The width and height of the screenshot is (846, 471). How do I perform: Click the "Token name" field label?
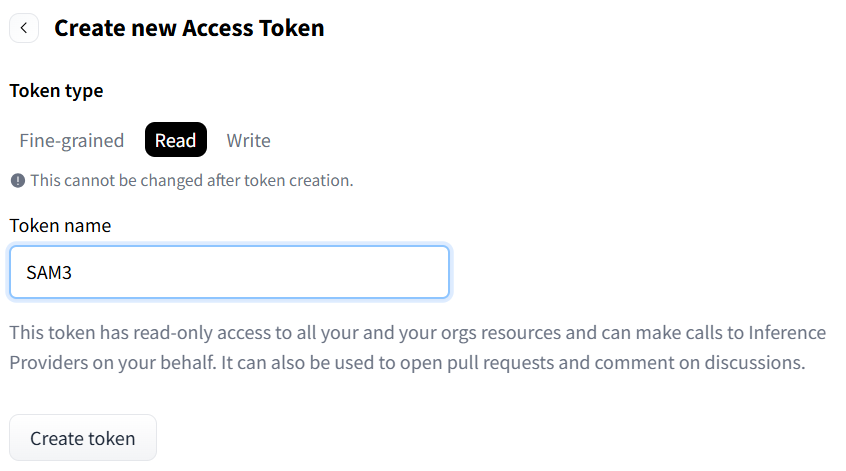60,226
